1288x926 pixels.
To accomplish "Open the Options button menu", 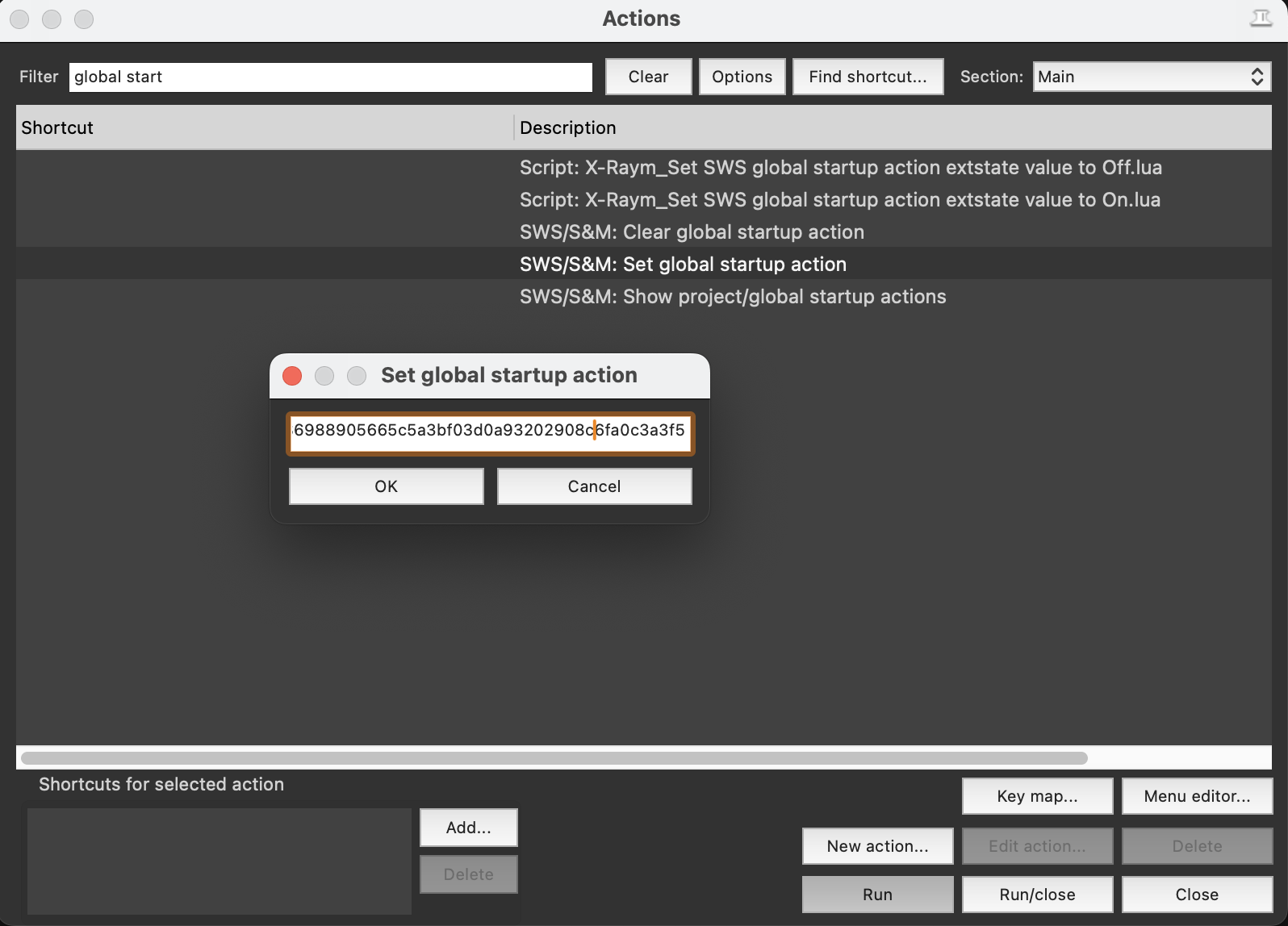I will [742, 77].
